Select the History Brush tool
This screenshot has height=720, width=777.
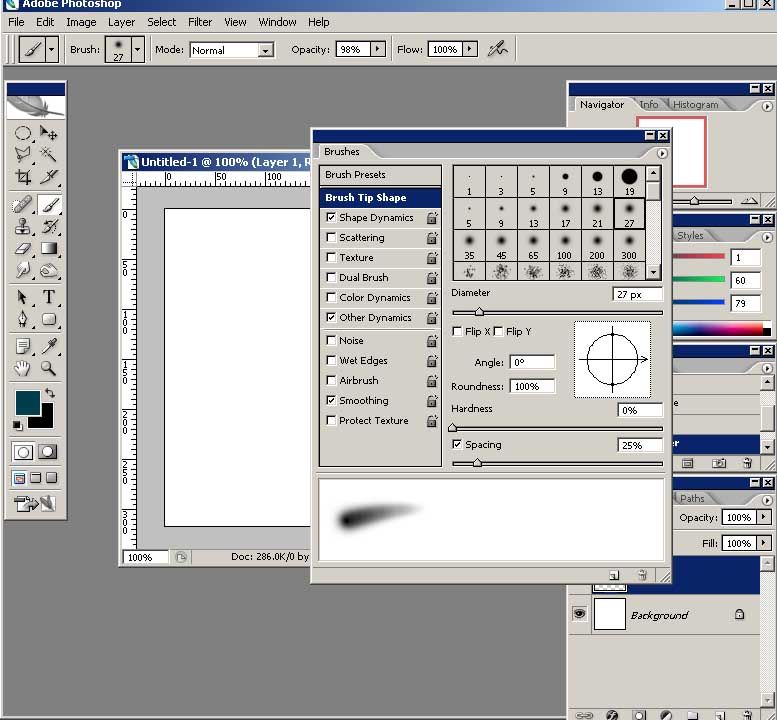pos(49,226)
